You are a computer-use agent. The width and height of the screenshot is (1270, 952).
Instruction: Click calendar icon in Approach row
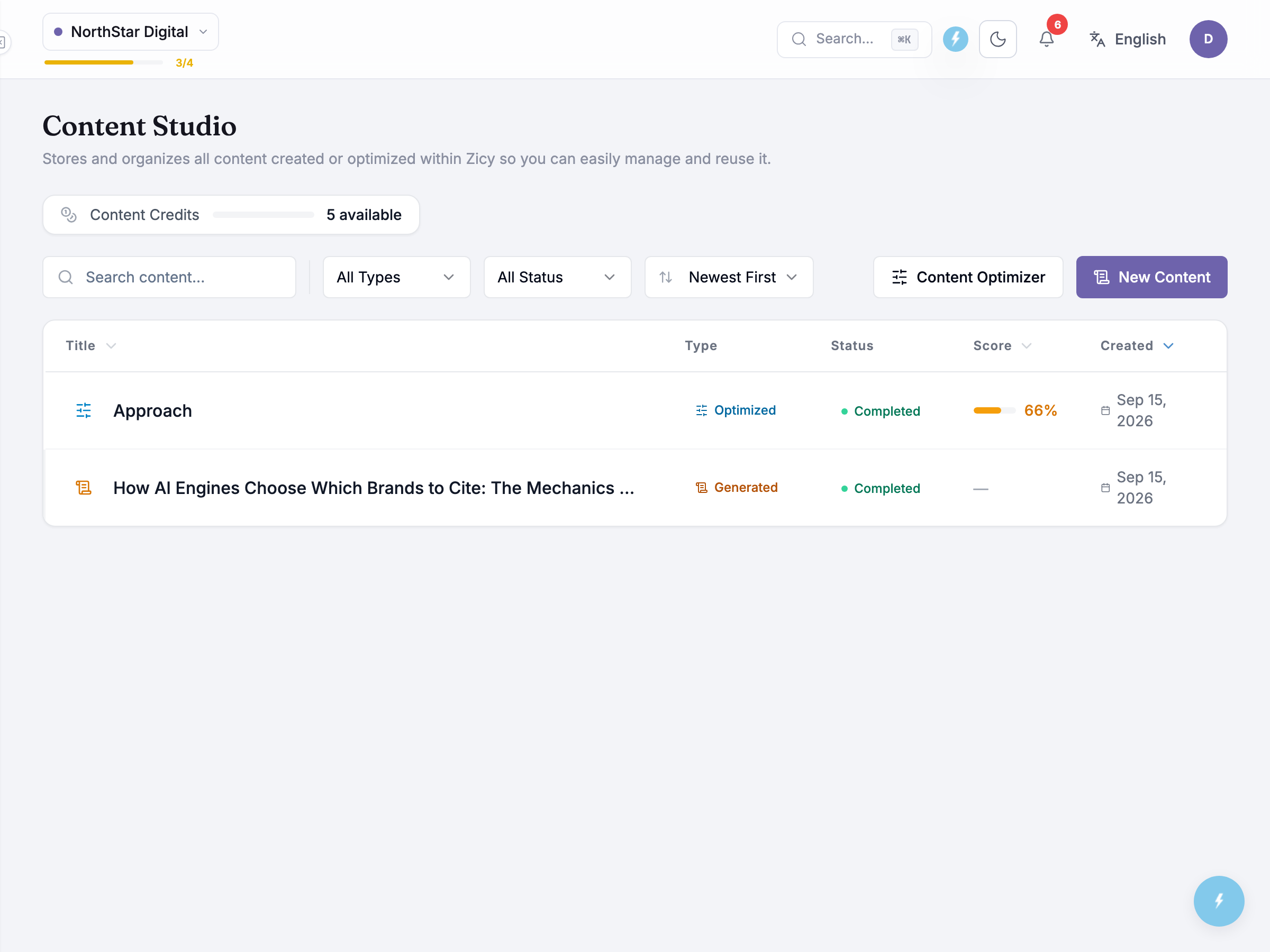click(x=1105, y=410)
